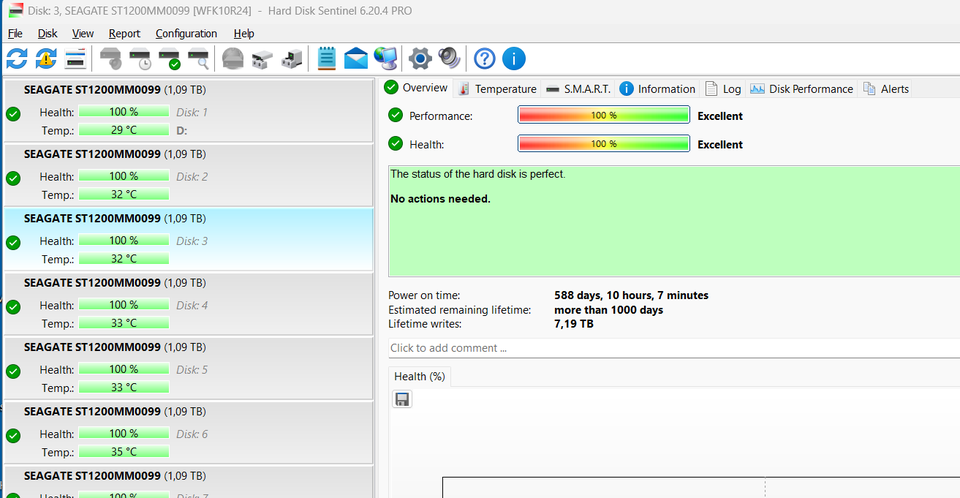Click the disk with stethoscope hardware test icon
The width and height of the screenshot is (960, 498).
click(111, 59)
